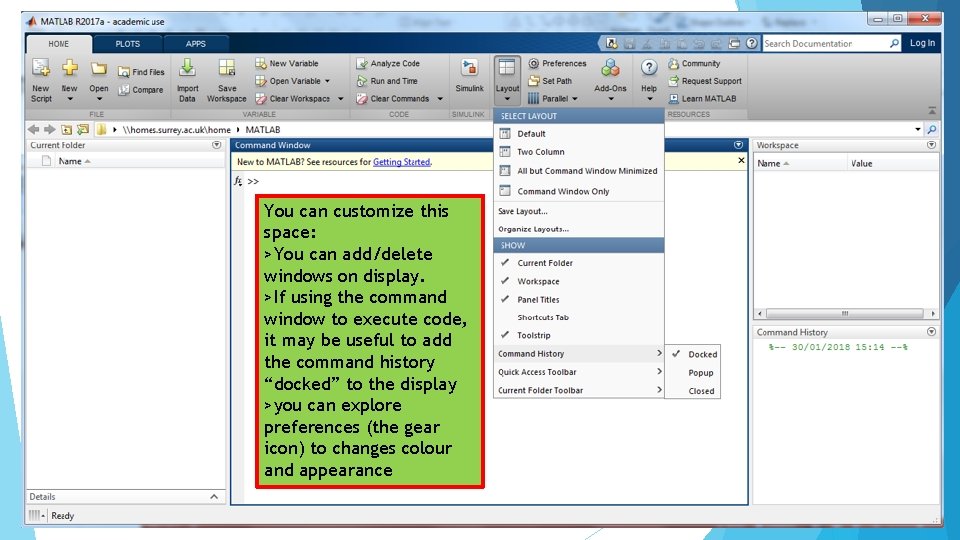Open the Community resource
This screenshot has height=540, width=960.
[x=694, y=64]
